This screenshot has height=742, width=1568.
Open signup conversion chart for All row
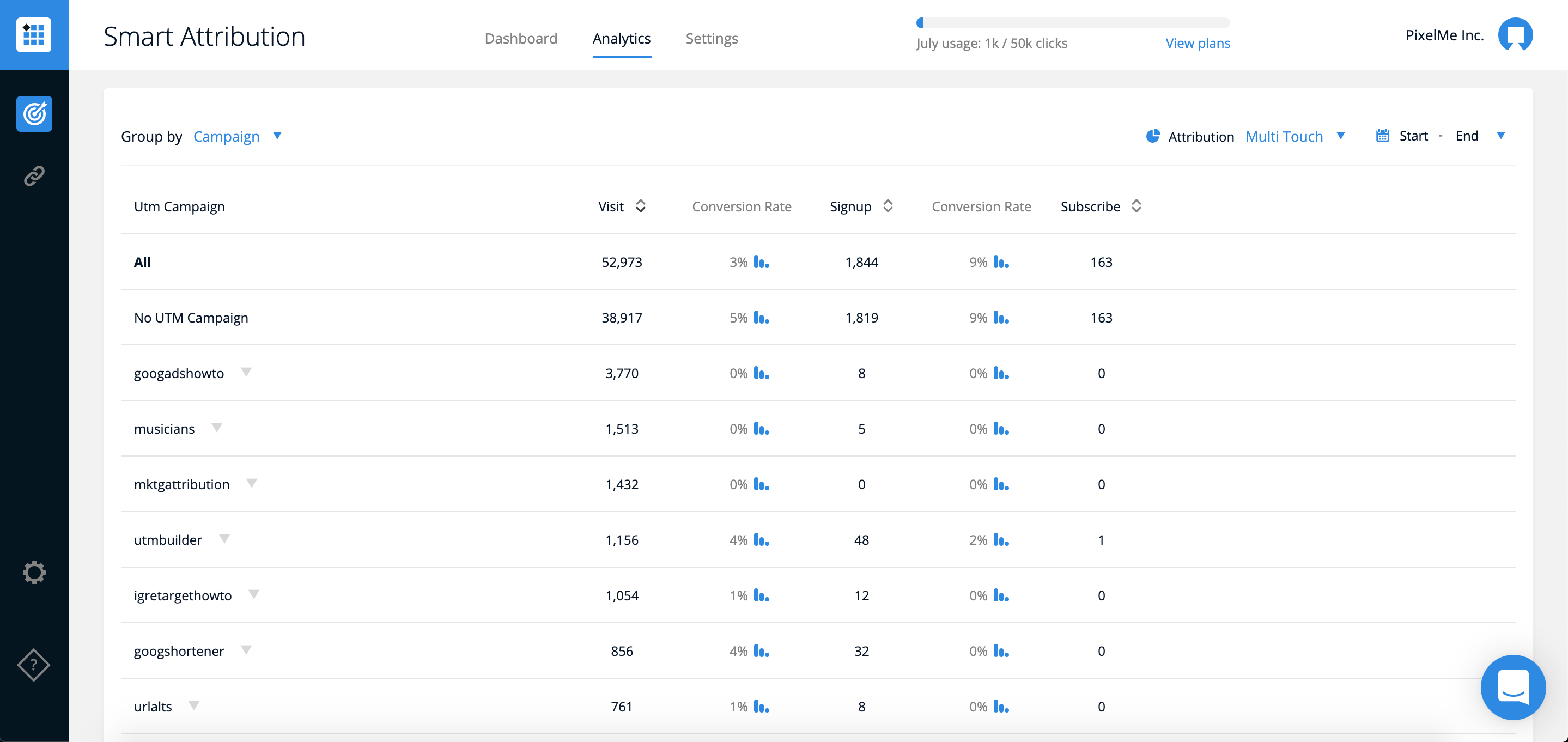(1001, 261)
